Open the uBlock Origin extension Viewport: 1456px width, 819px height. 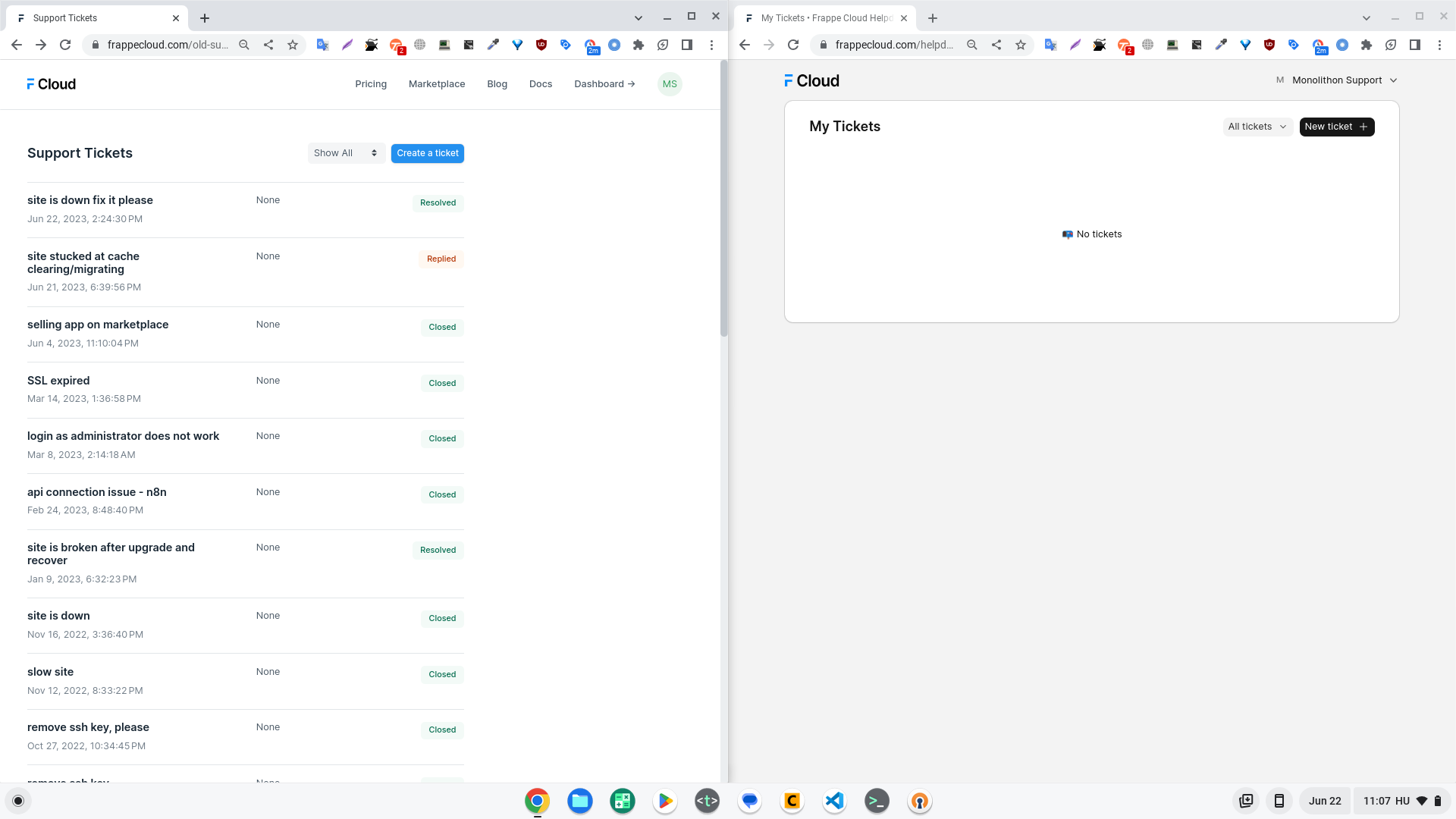click(541, 45)
